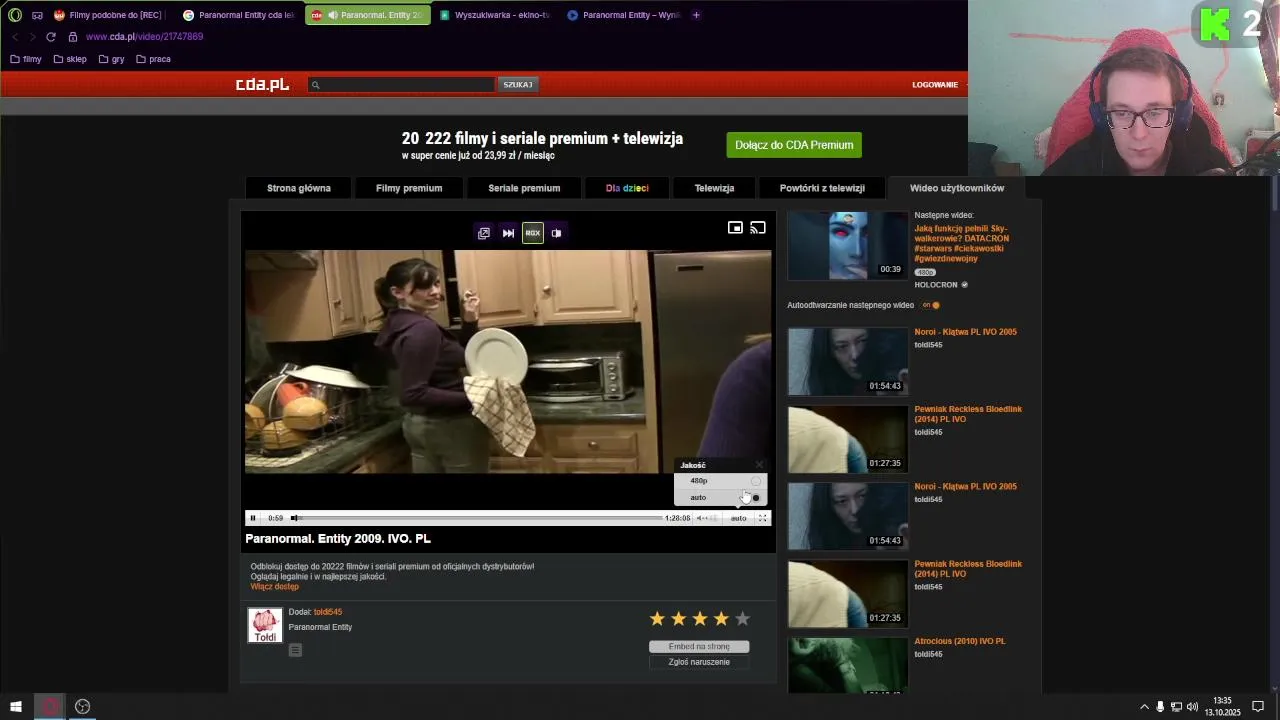Open Seriale premium tab

coord(524,188)
